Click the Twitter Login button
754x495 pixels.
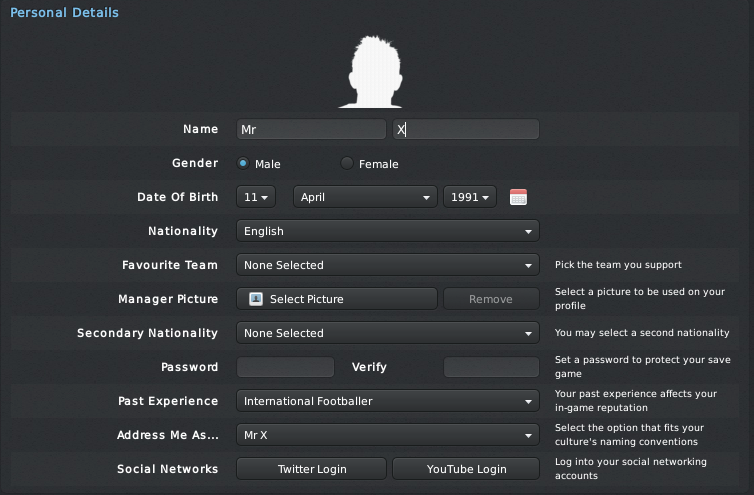[312, 469]
